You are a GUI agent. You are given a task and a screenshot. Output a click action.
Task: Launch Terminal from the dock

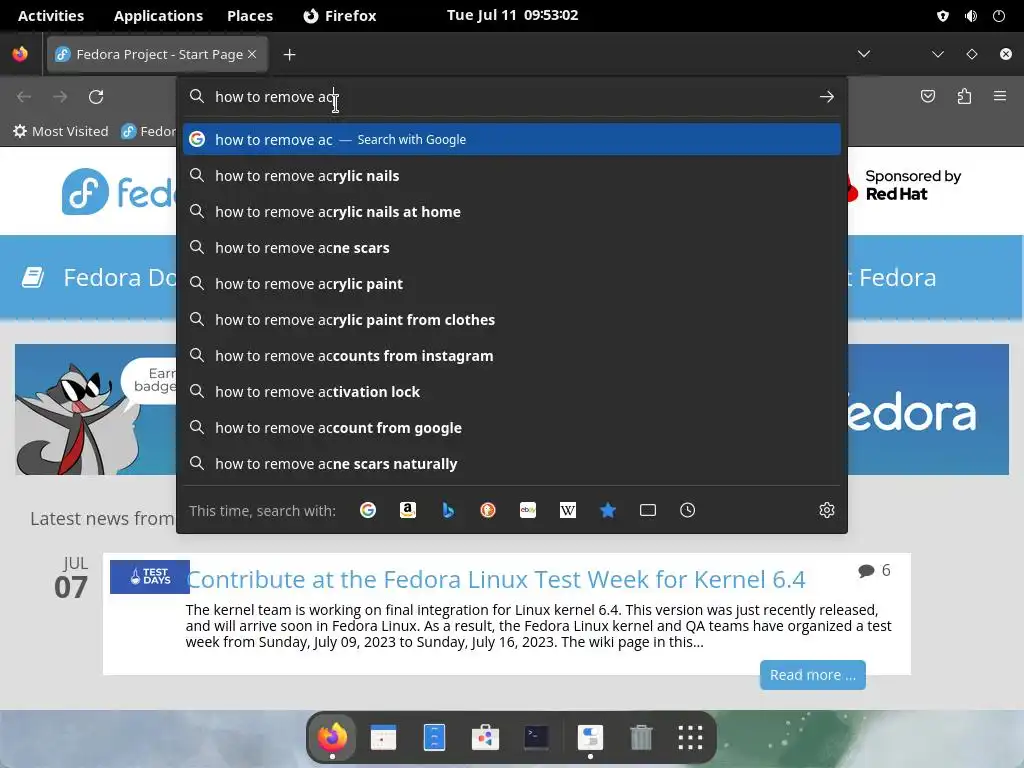coord(536,737)
